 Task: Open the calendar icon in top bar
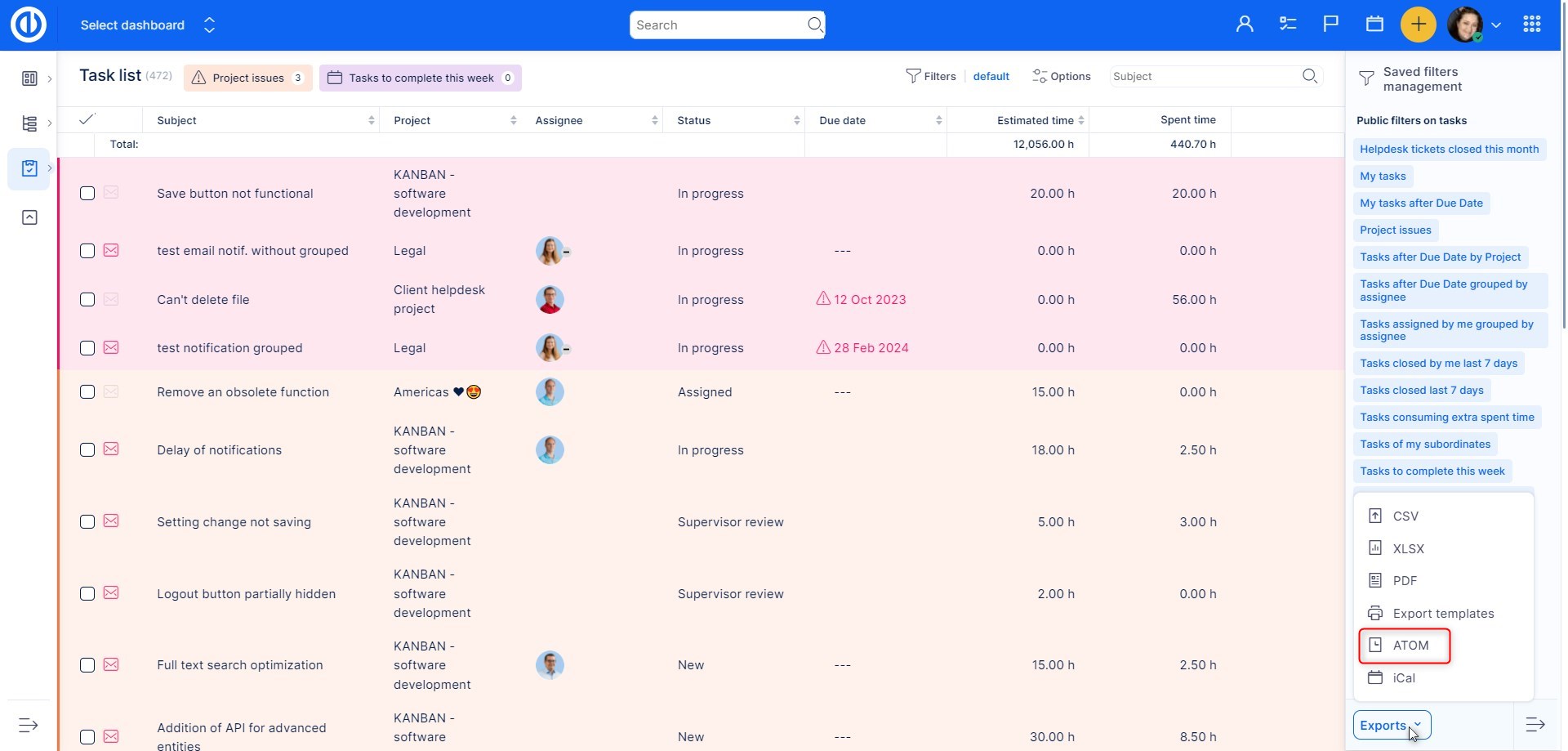1374,25
